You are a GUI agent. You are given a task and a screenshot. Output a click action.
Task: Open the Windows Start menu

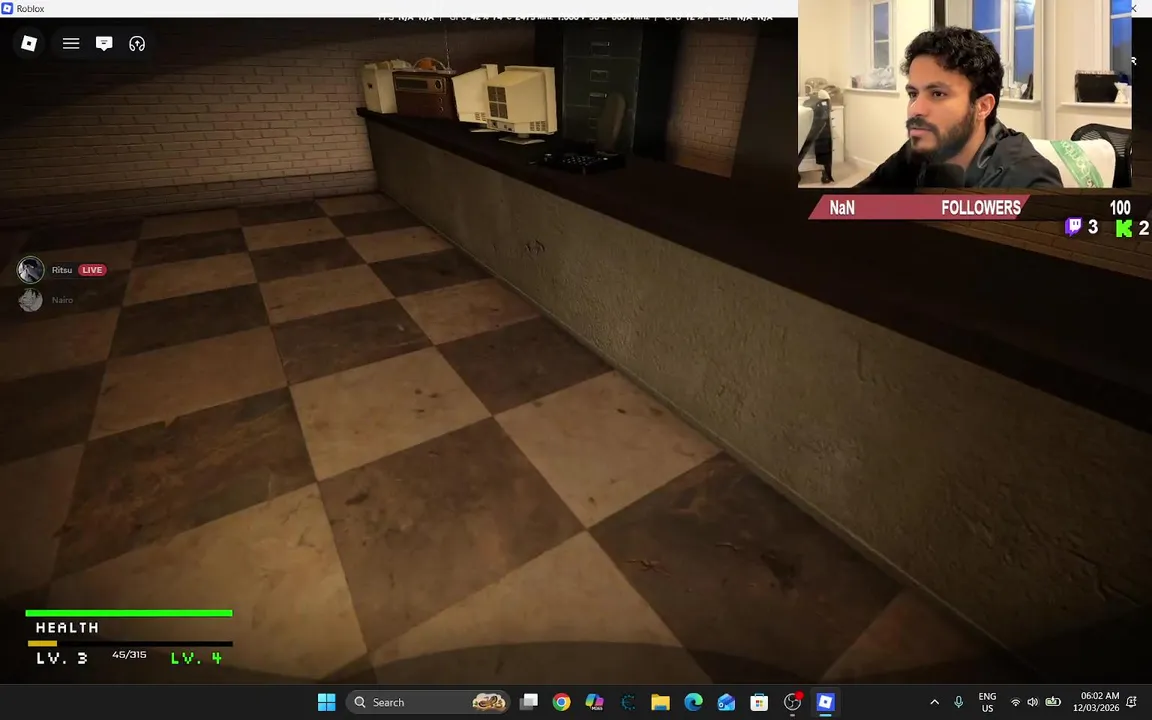326,702
